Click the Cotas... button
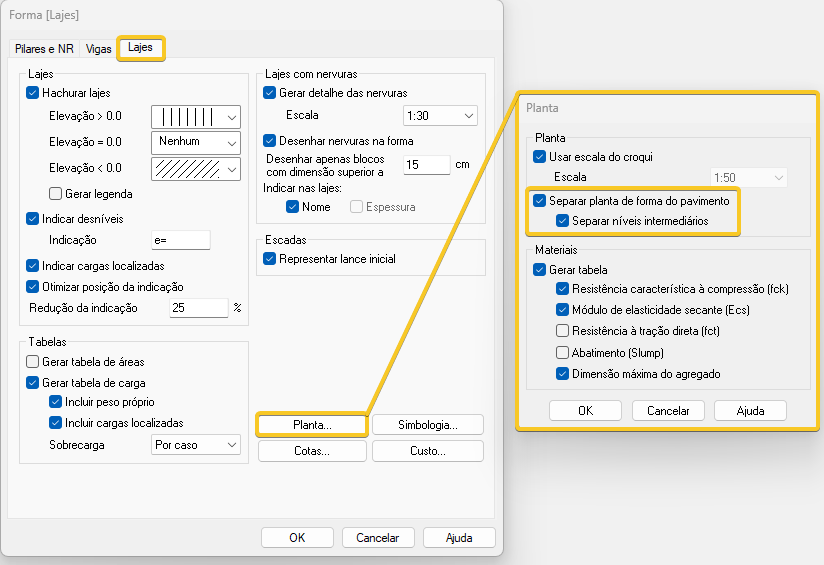This screenshot has width=824, height=565. 312,451
